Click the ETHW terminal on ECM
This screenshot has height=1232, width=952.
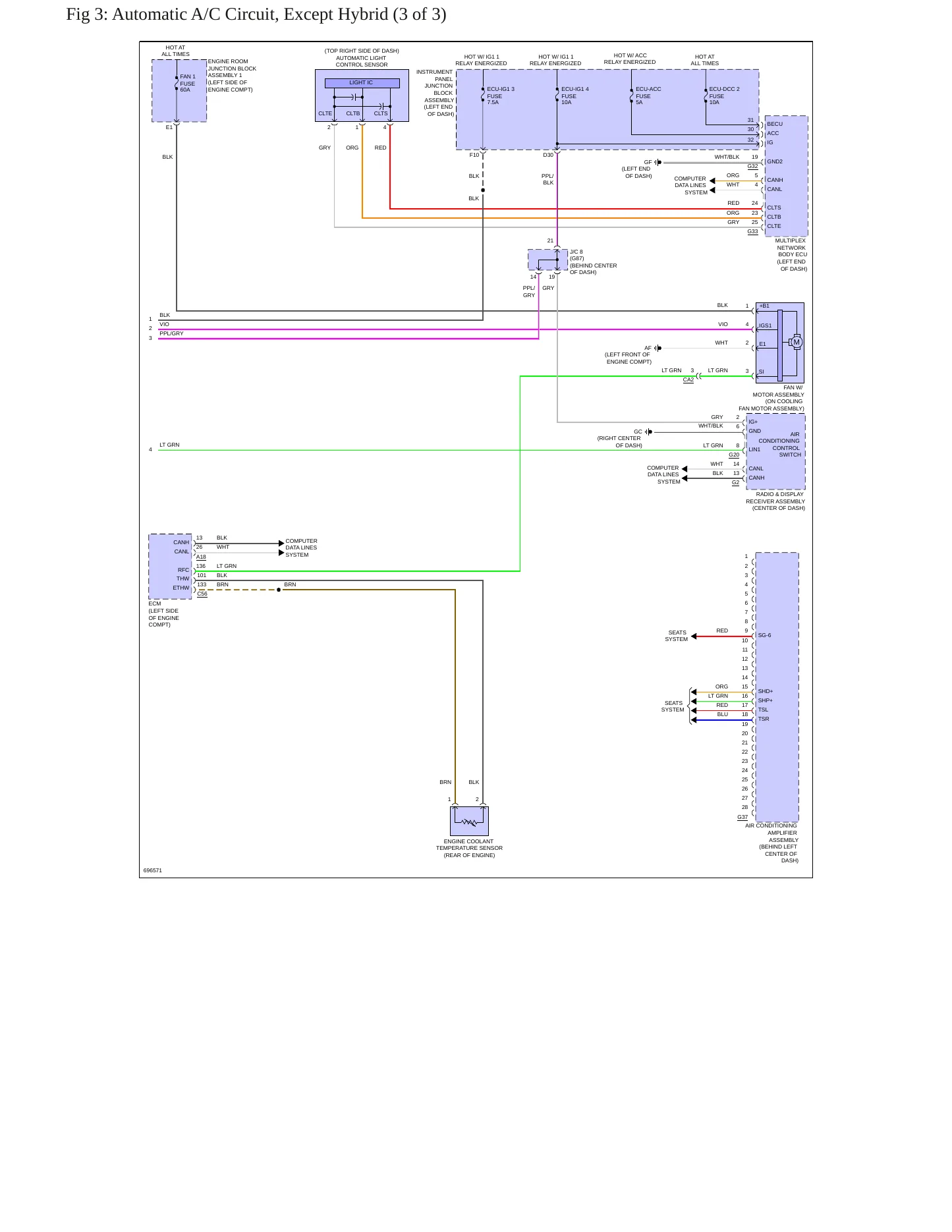[181, 588]
